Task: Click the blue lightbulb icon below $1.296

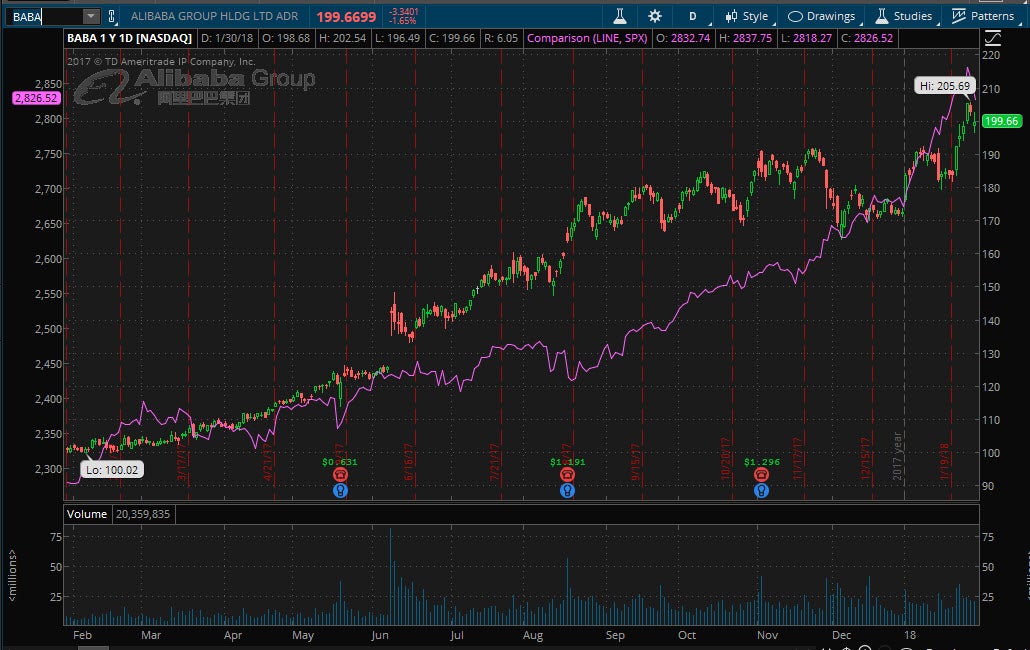Action: click(x=761, y=490)
